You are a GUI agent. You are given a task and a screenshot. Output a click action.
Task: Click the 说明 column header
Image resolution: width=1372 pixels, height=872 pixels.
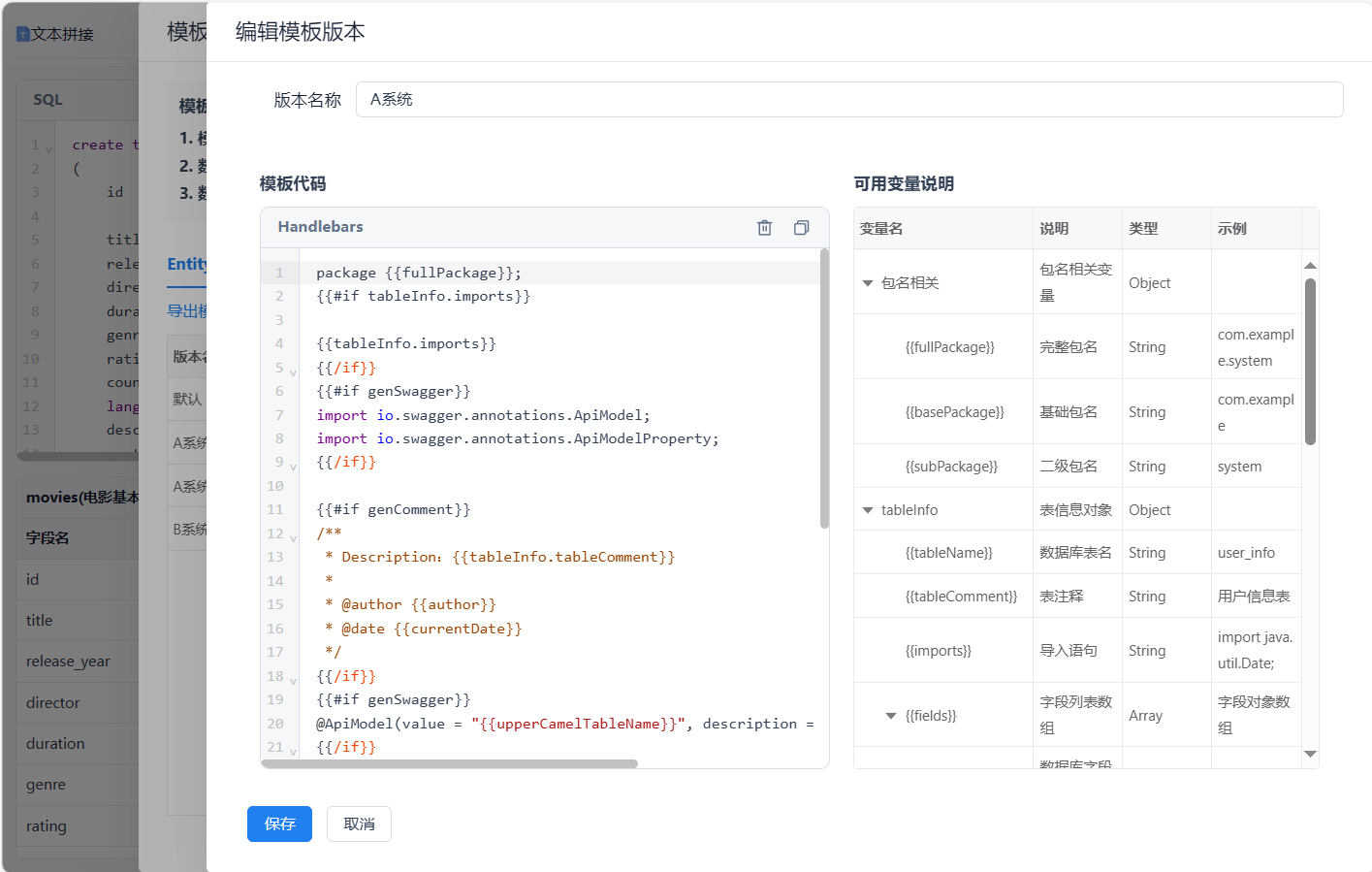(1077, 229)
